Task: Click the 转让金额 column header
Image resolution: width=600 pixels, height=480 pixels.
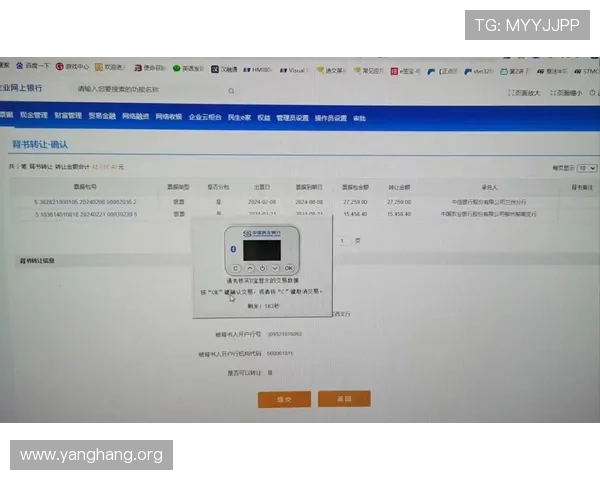Action: pyautogui.click(x=399, y=187)
